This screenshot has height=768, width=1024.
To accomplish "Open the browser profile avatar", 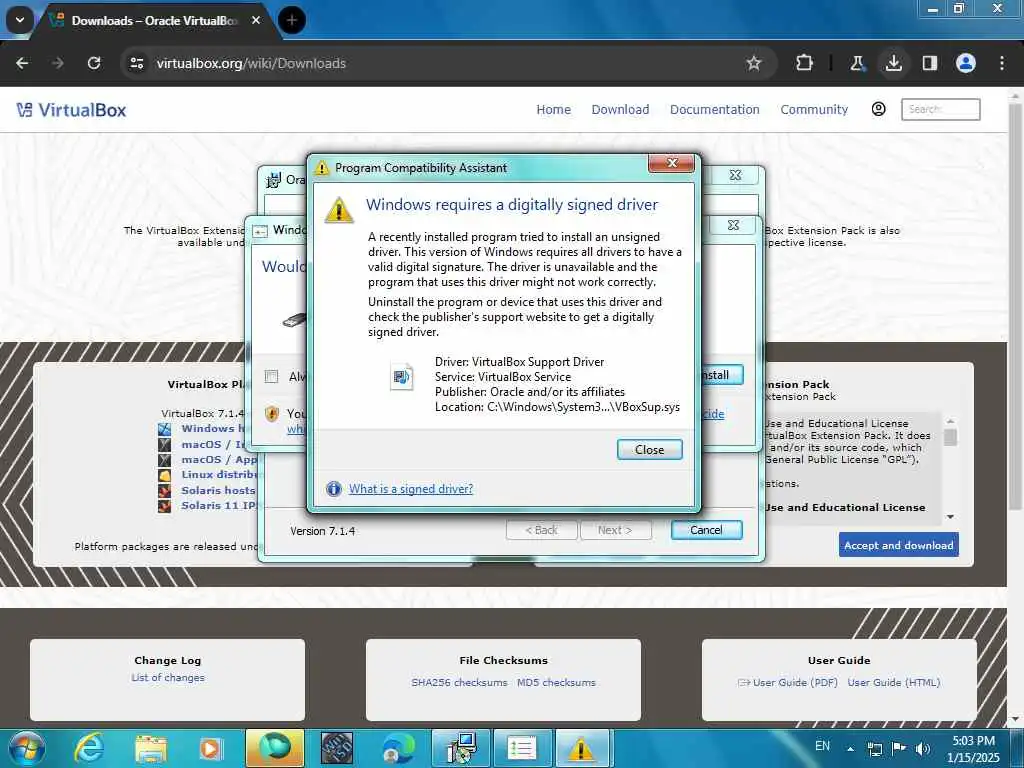I will (x=965, y=63).
